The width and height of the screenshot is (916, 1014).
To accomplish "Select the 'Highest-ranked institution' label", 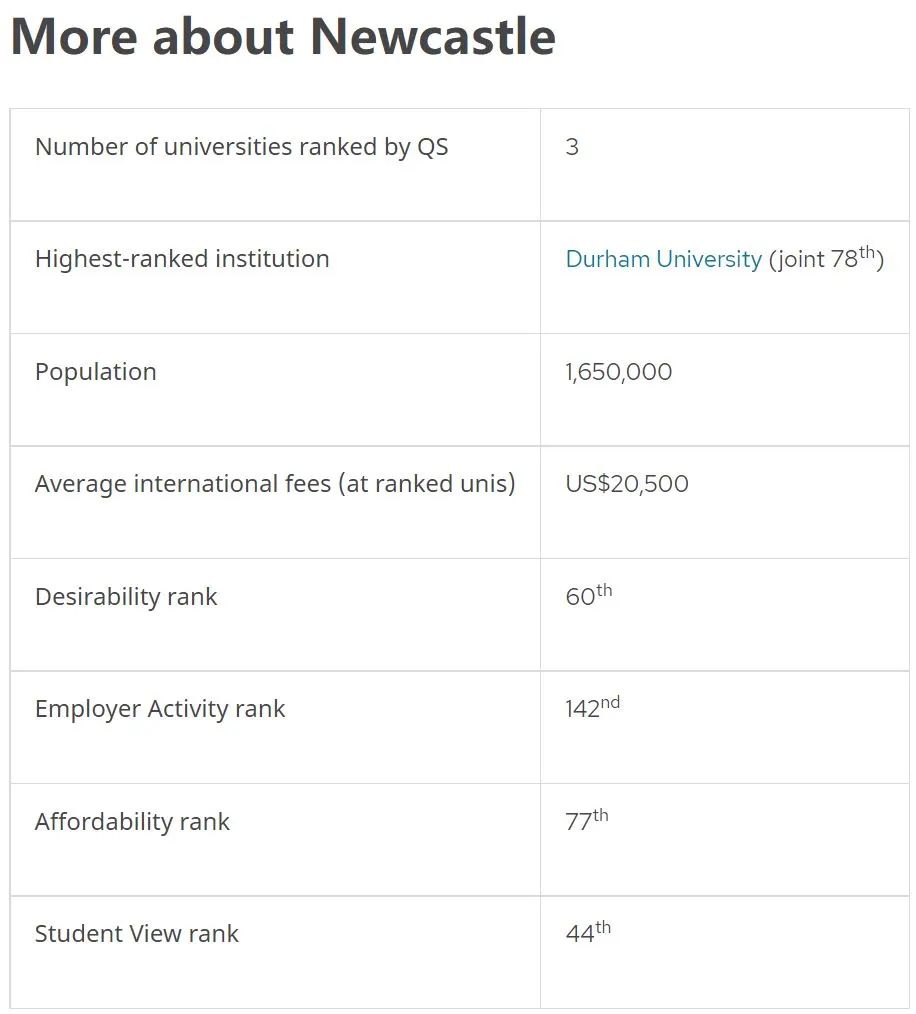I will [x=182, y=259].
